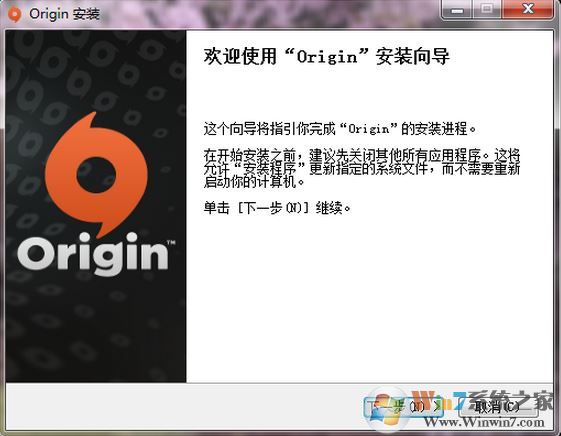Click the large orange Origin logo
The image size is (561, 436).
pyautogui.click(x=96, y=174)
